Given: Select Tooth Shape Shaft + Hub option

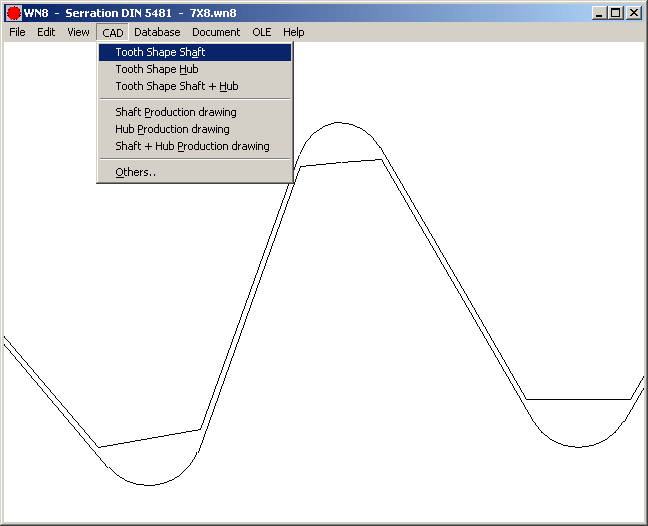Looking at the screenshot, I should click(176, 86).
